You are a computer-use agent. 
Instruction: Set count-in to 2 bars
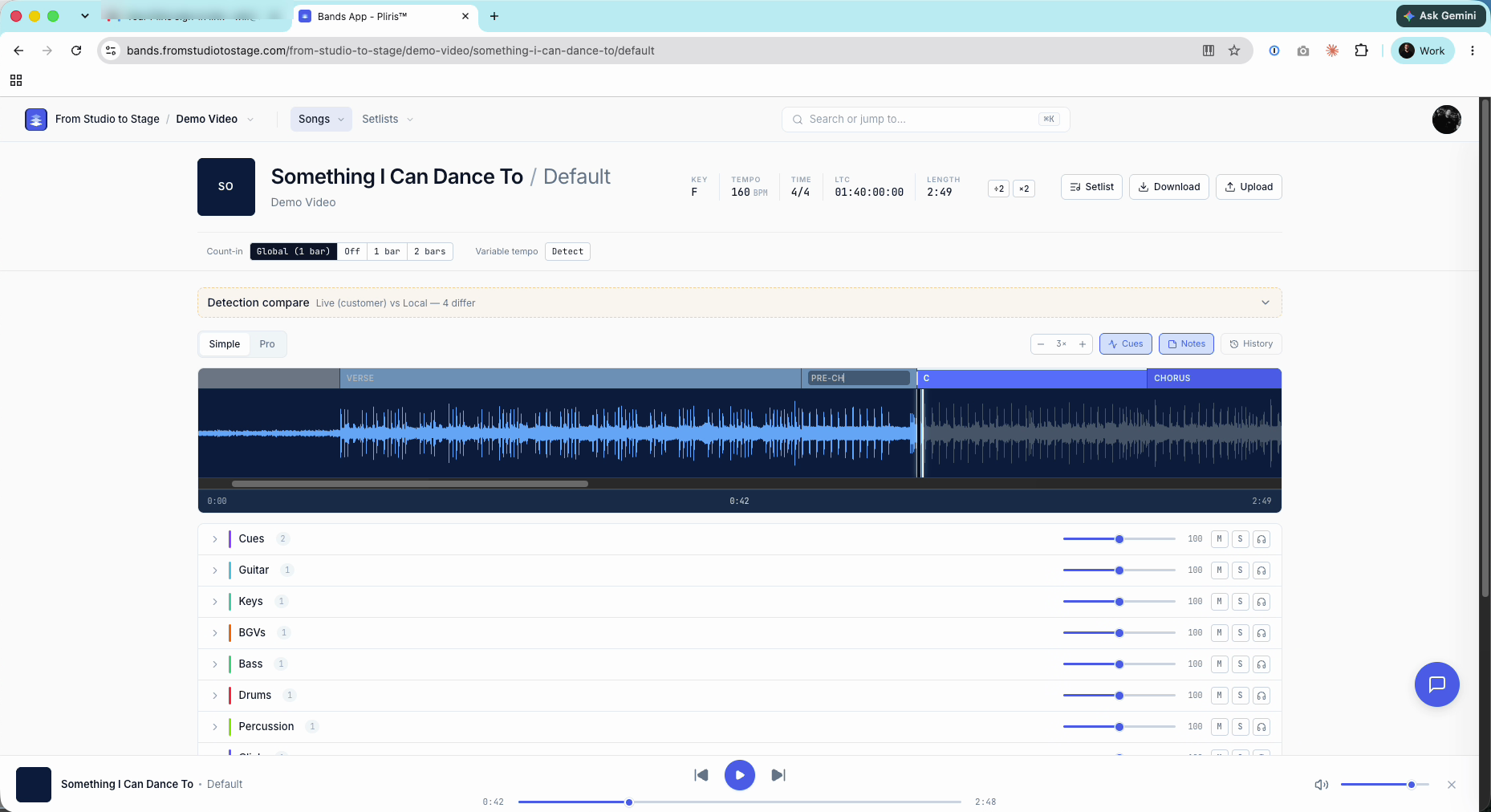click(x=430, y=252)
